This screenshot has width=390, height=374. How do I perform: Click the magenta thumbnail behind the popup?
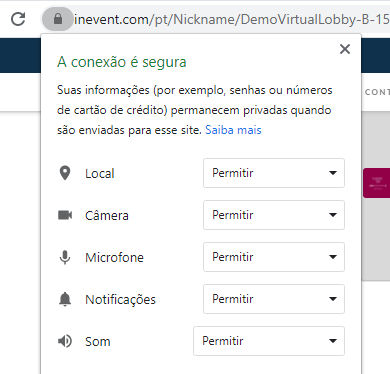tap(376, 183)
